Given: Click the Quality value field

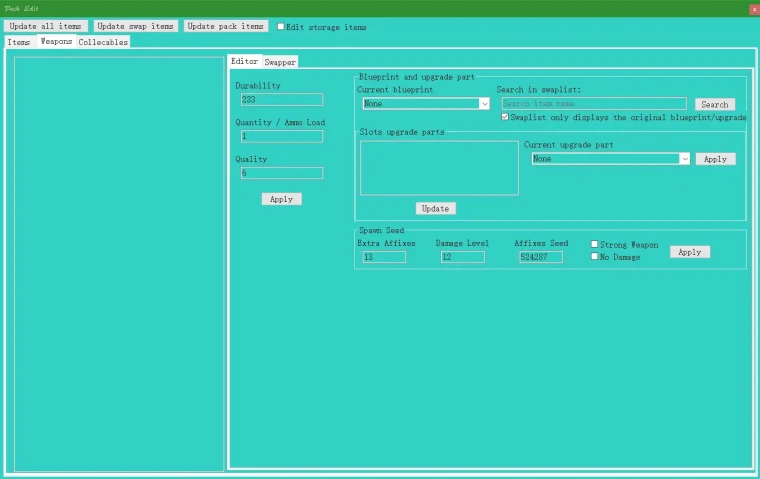Looking at the screenshot, I should [281, 173].
